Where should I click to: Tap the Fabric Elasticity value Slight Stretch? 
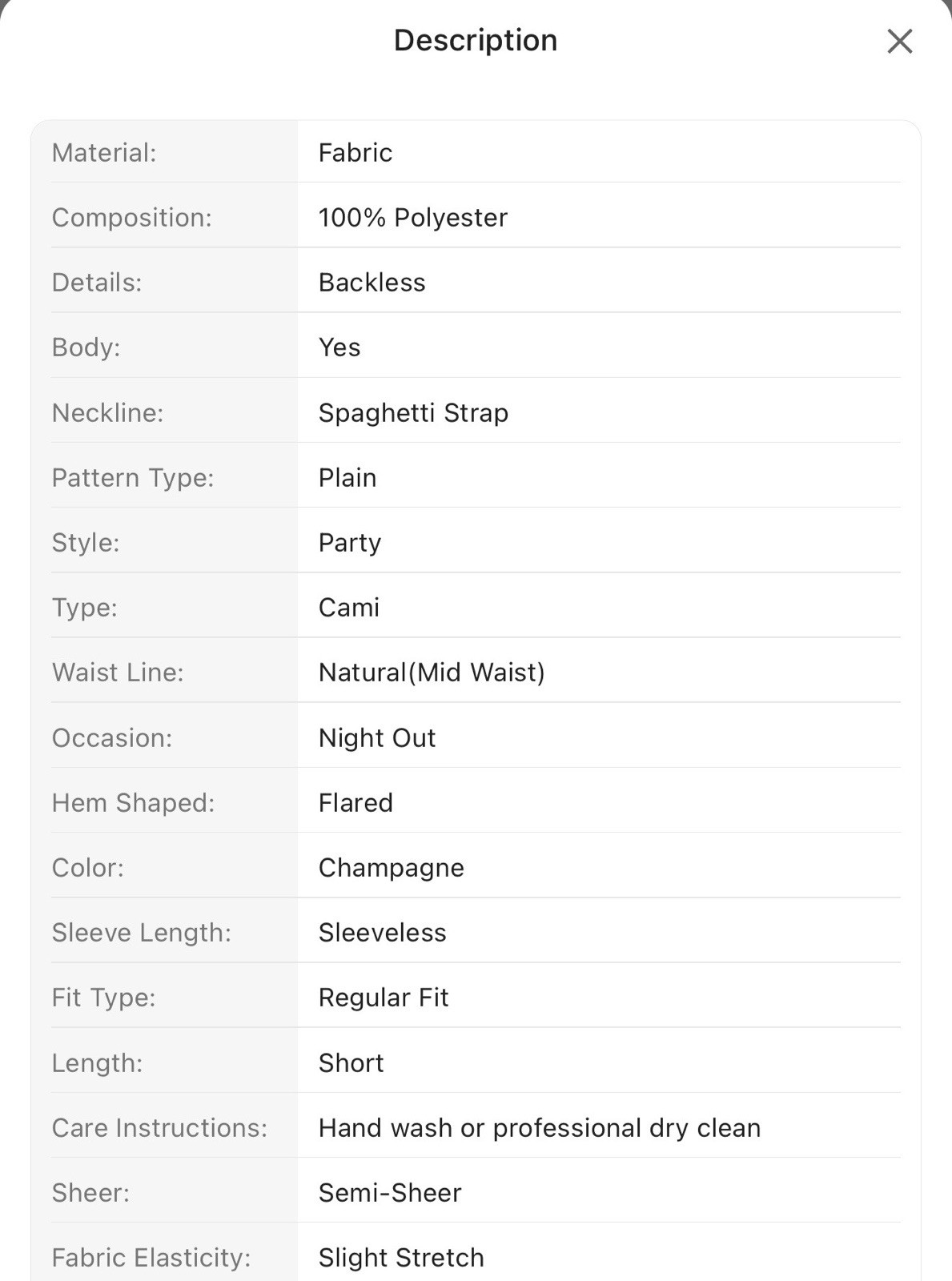coord(401,1257)
